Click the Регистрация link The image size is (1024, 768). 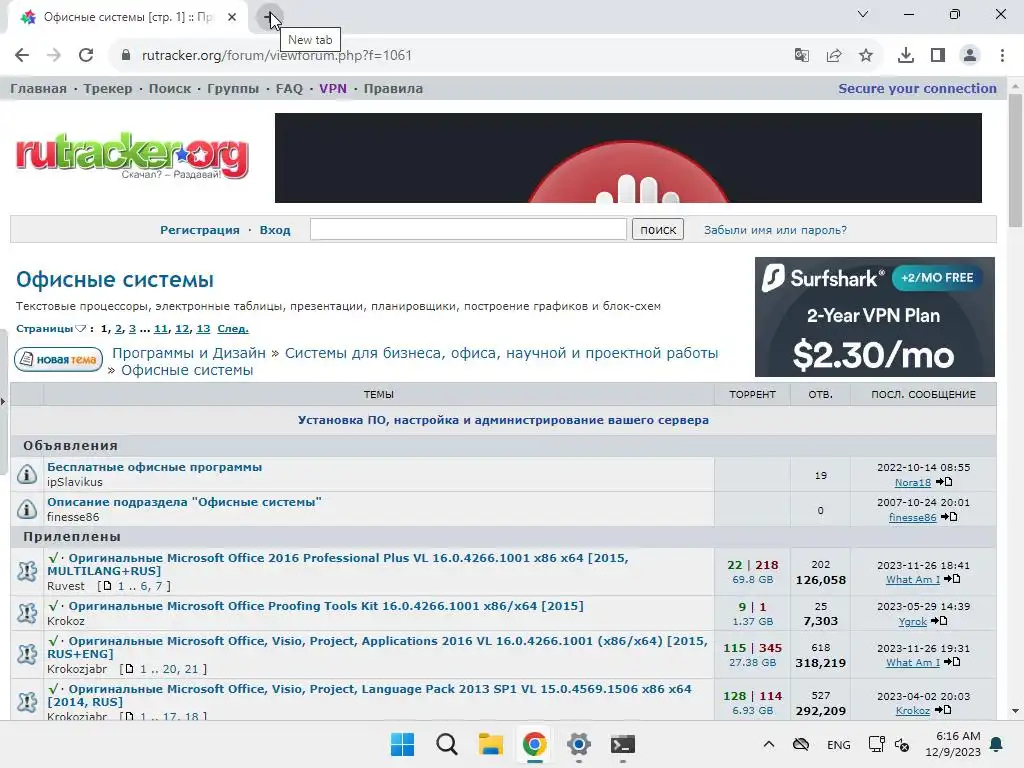pos(200,230)
